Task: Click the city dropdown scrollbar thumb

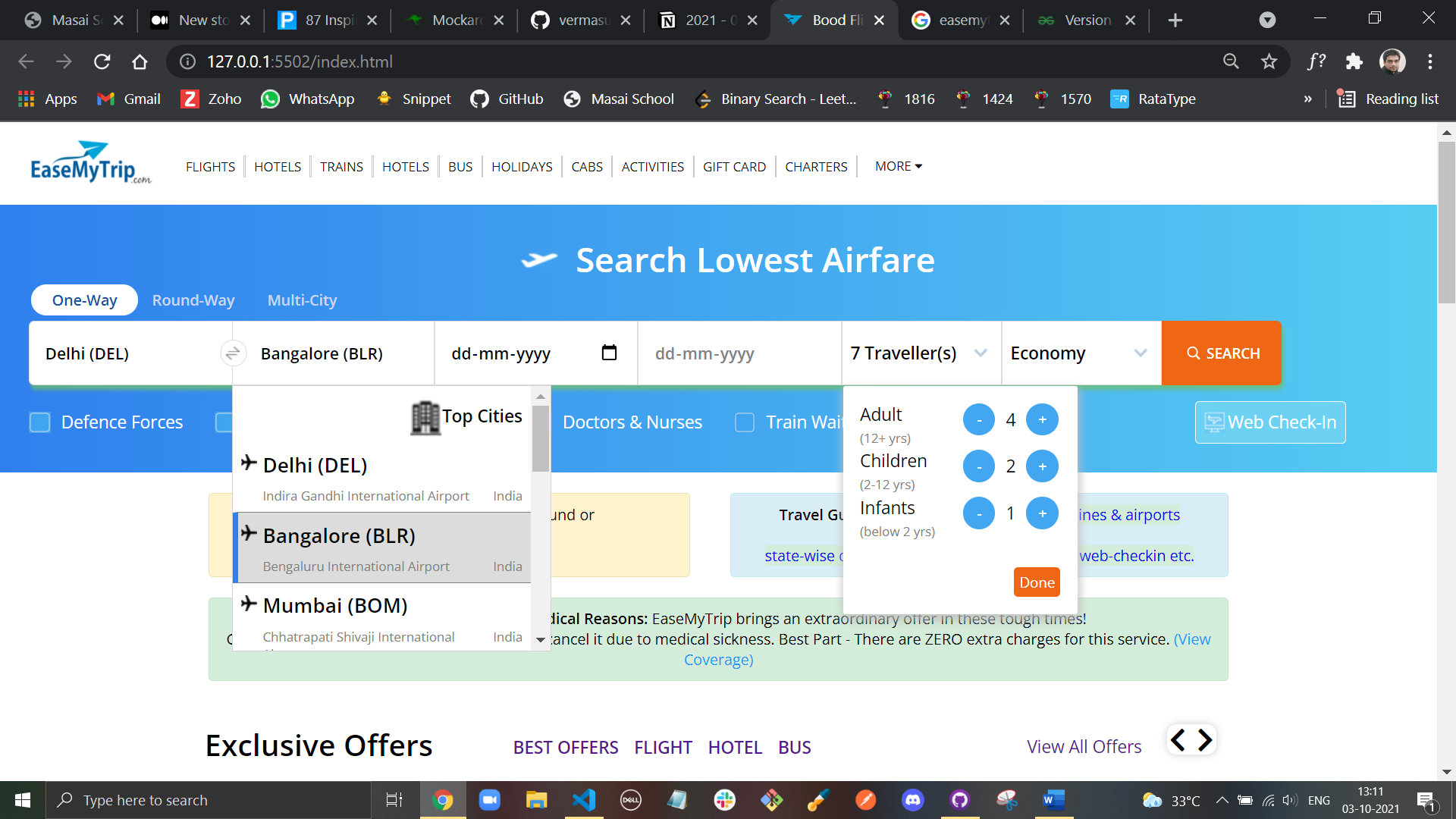Action: 540,438
